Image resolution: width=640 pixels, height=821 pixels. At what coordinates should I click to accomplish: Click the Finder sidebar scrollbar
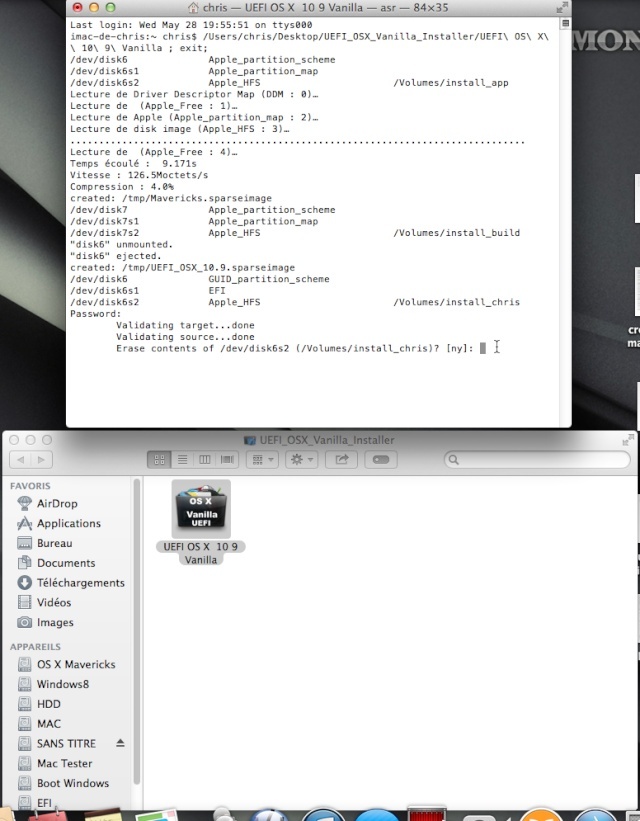[x=137, y=631]
